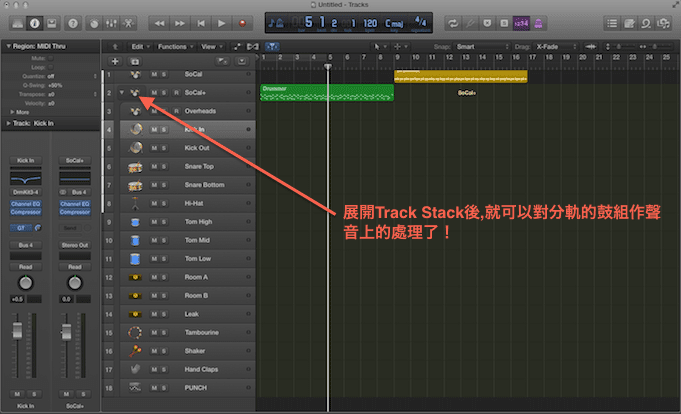Image resolution: width=681 pixels, height=414 pixels.
Task: Click the waveform zoom button
Action: tap(590, 46)
